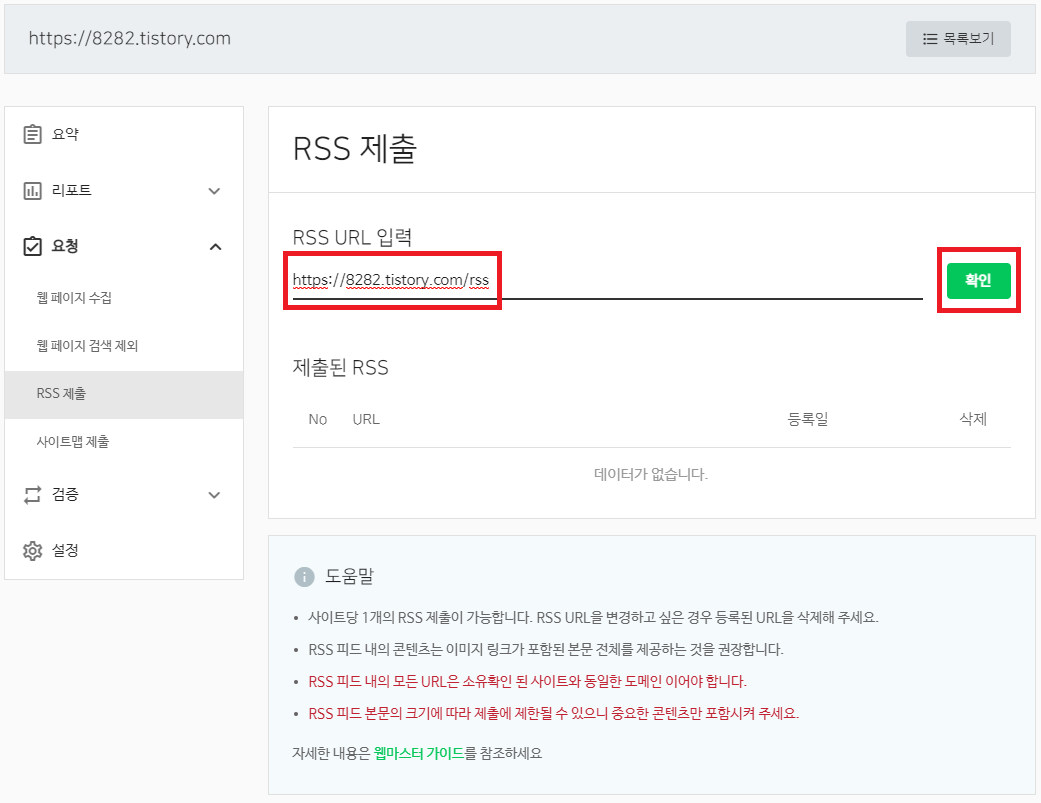
Task: Open the 웹마스터 가이드 link
Action: point(418,753)
